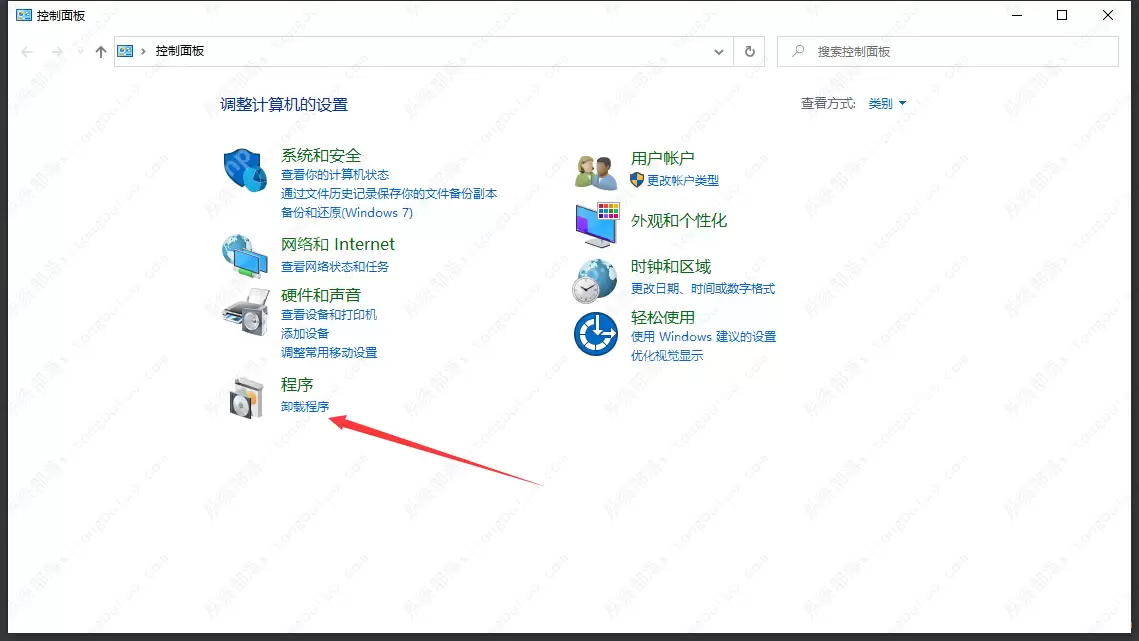The image size is (1139, 641).
Task: Open 外观和个性化 monitor icon
Action: tap(596, 222)
